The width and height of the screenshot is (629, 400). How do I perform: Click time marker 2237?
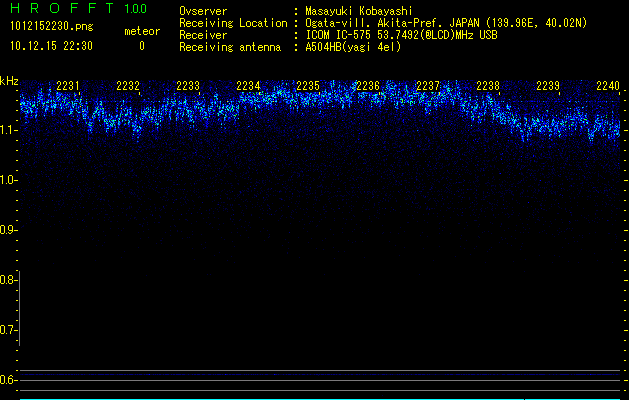tap(428, 86)
